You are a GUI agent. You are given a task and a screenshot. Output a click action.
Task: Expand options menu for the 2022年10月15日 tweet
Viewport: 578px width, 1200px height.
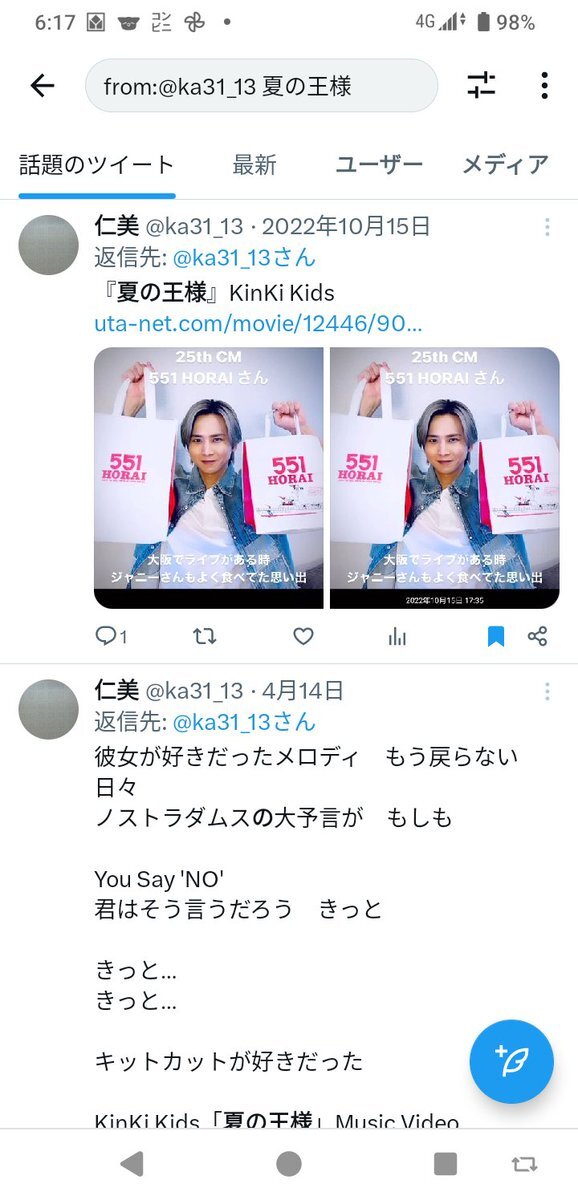(547, 228)
